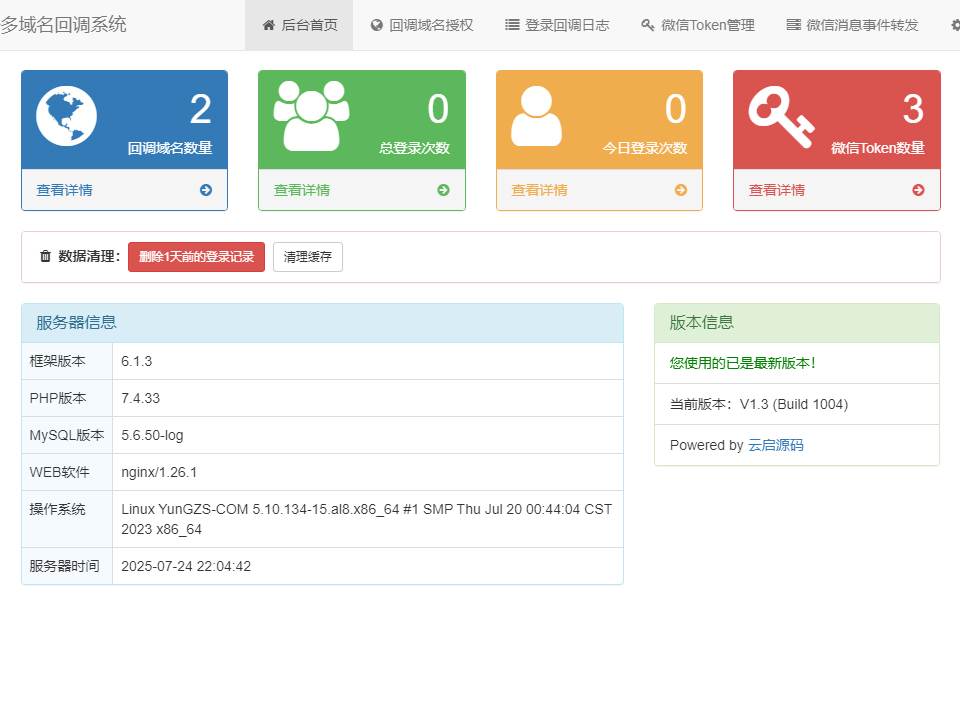Click the 清理缓存 button

click(308, 257)
